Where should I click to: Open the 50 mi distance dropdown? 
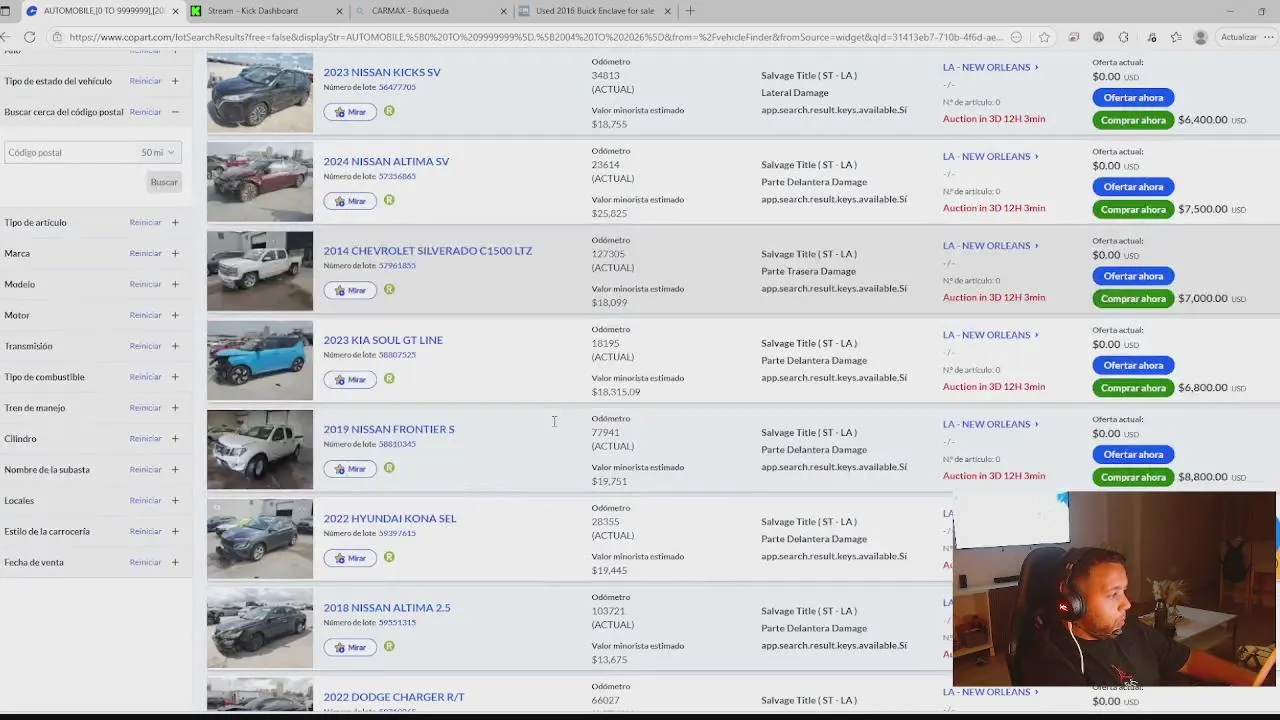pyautogui.click(x=158, y=153)
